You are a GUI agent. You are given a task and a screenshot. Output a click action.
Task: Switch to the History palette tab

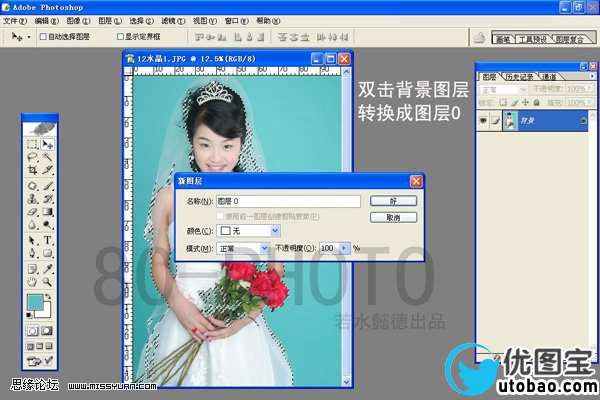point(520,77)
